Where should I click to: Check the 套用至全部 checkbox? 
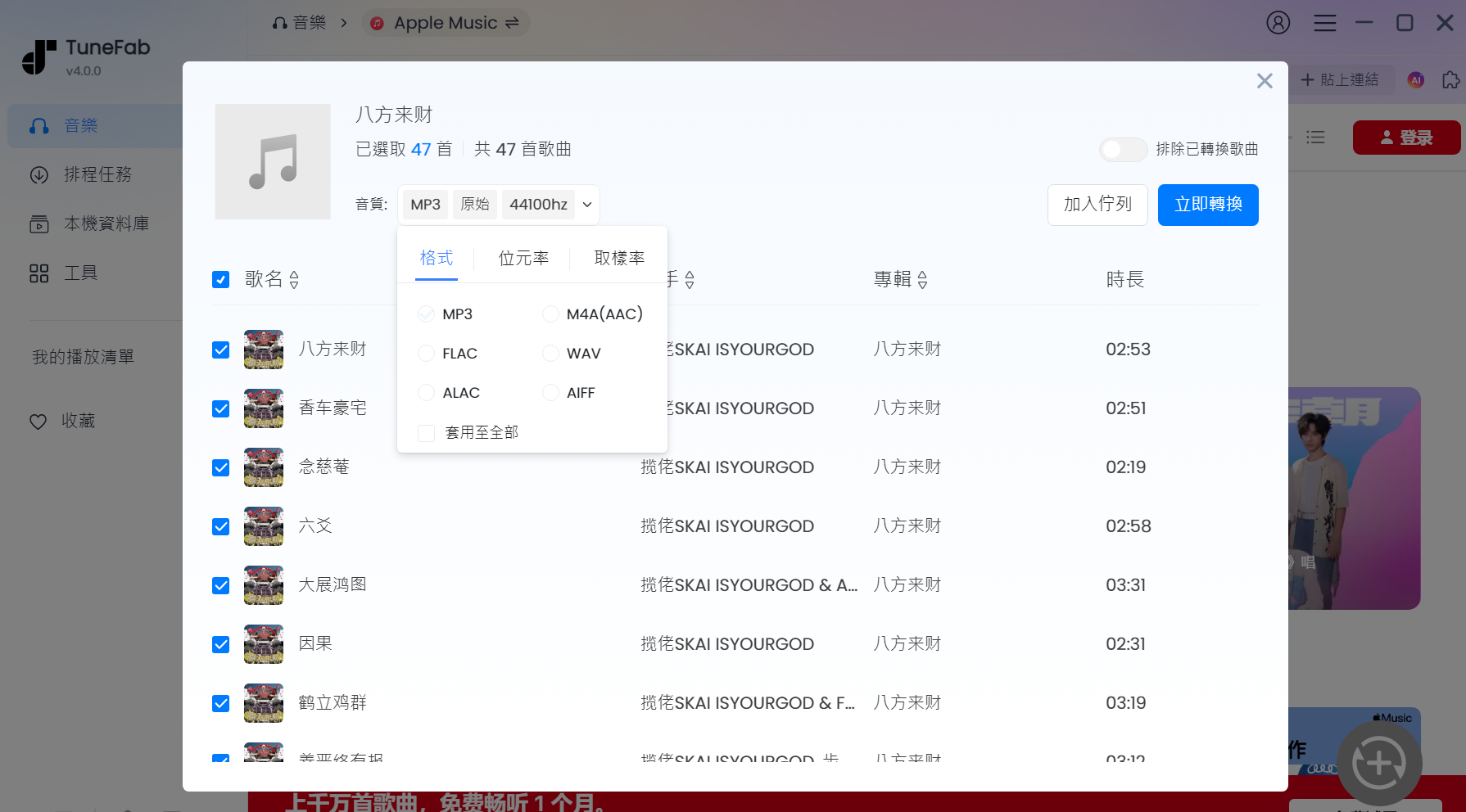coord(426,432)
